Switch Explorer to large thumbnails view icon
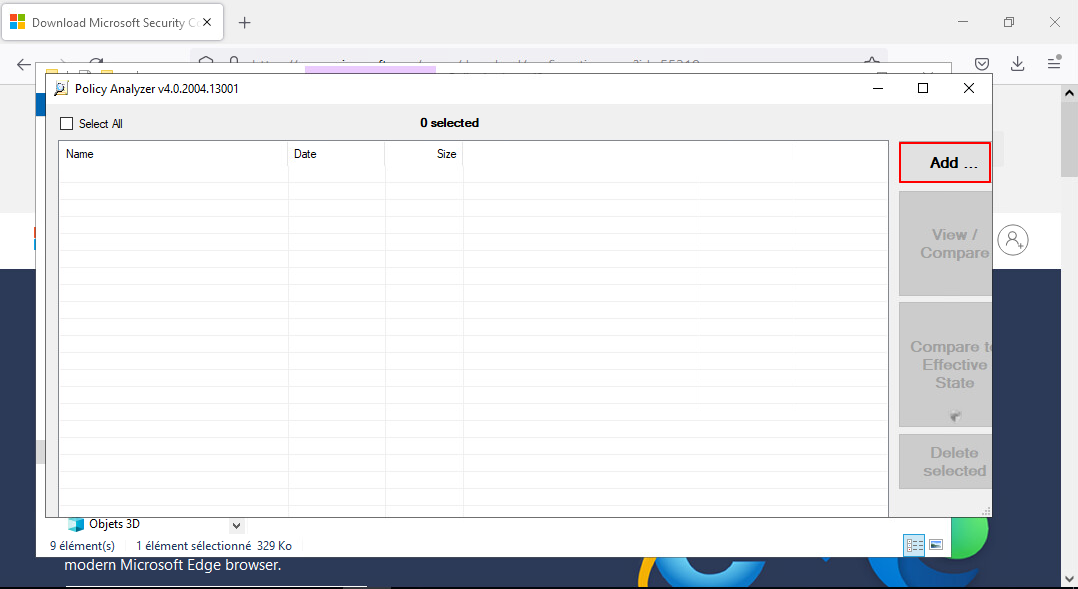This screenshot has height=589, width=1078. [x=936, y=545]
